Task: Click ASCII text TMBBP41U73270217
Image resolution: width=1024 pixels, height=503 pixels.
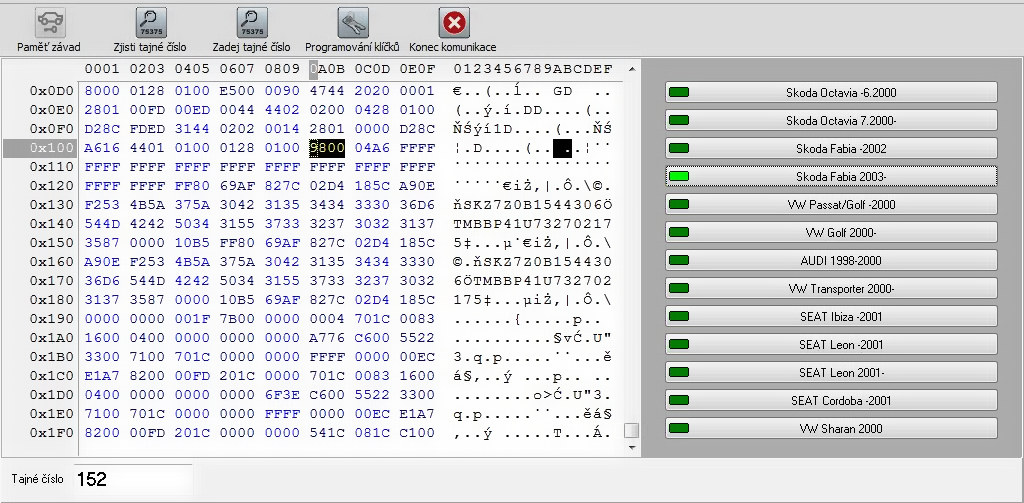Action: [532, 224]
